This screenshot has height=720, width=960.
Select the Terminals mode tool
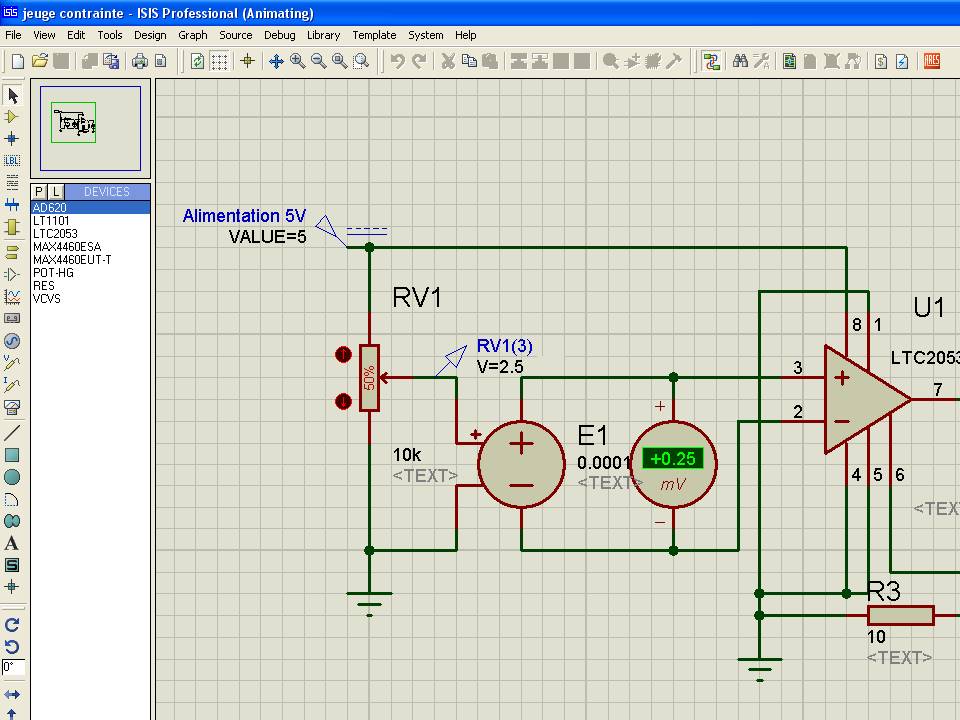pyautogui.click(x=12, y=252)
